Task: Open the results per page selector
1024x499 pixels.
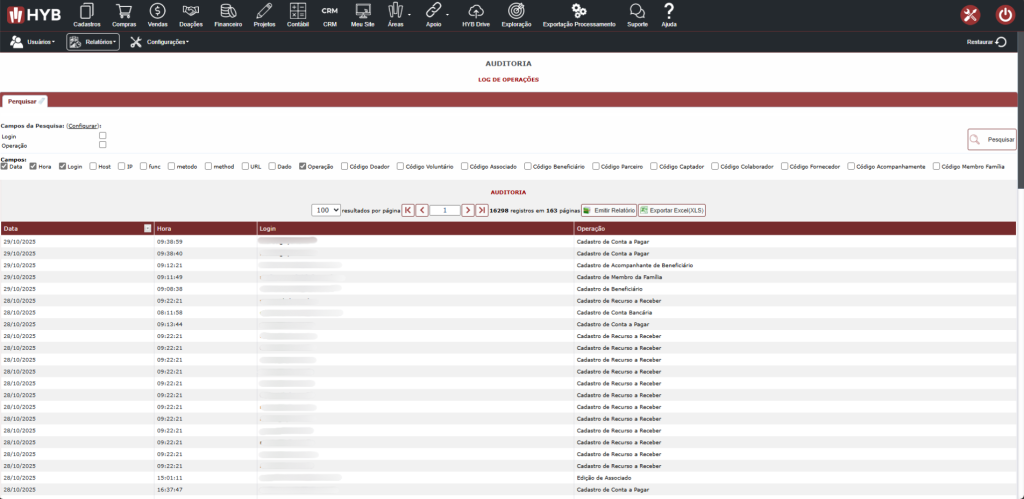Action: coord(325,210)
